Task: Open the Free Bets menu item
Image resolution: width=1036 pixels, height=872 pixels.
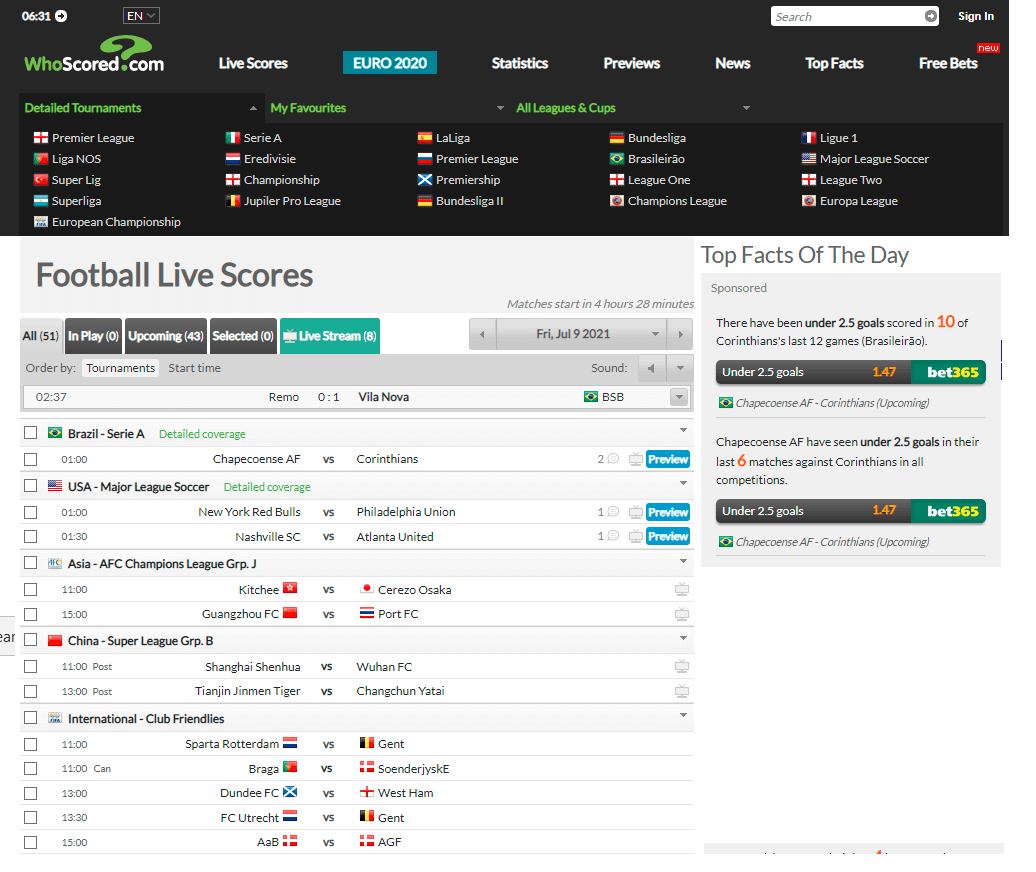Action: 948,63
